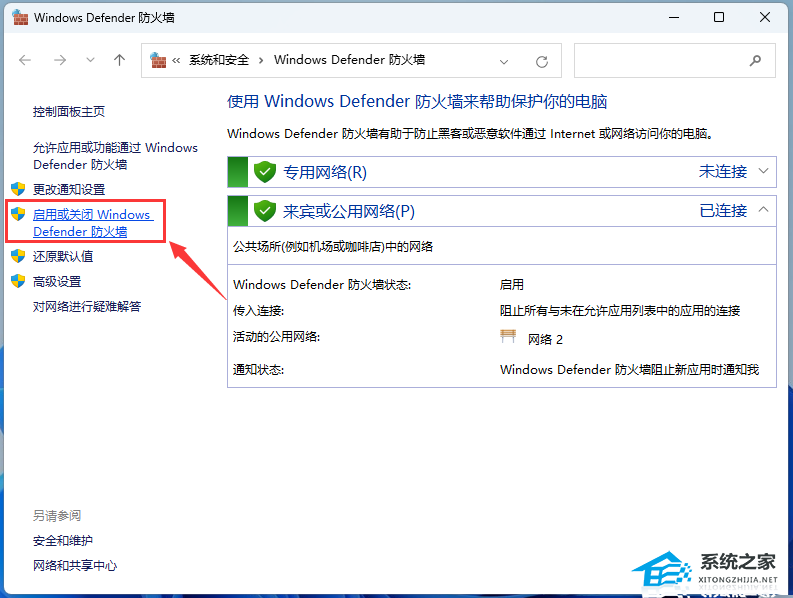This screenshot has height=598, width=793.
Task: Click the 活动的公用网络: label
Action: click(x=276, y=336)
